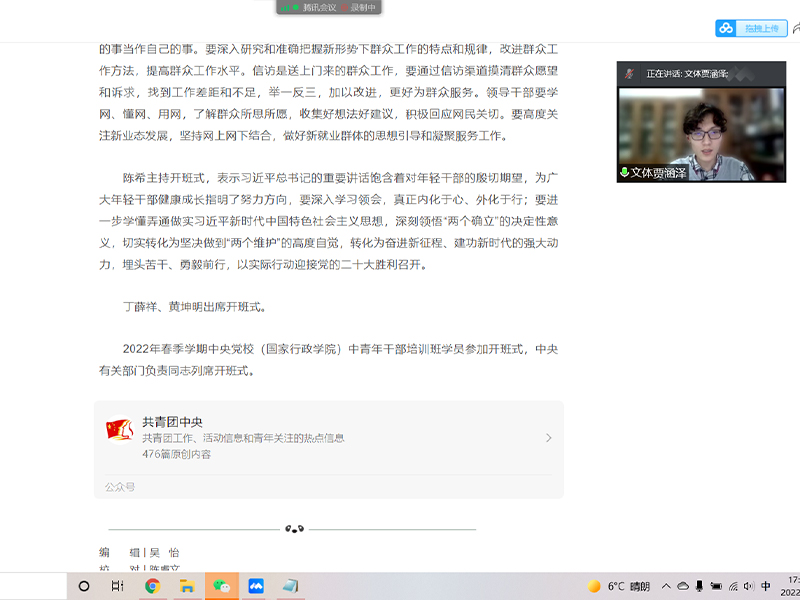Open the notepad app icon in taskbar

coord(290,586)
